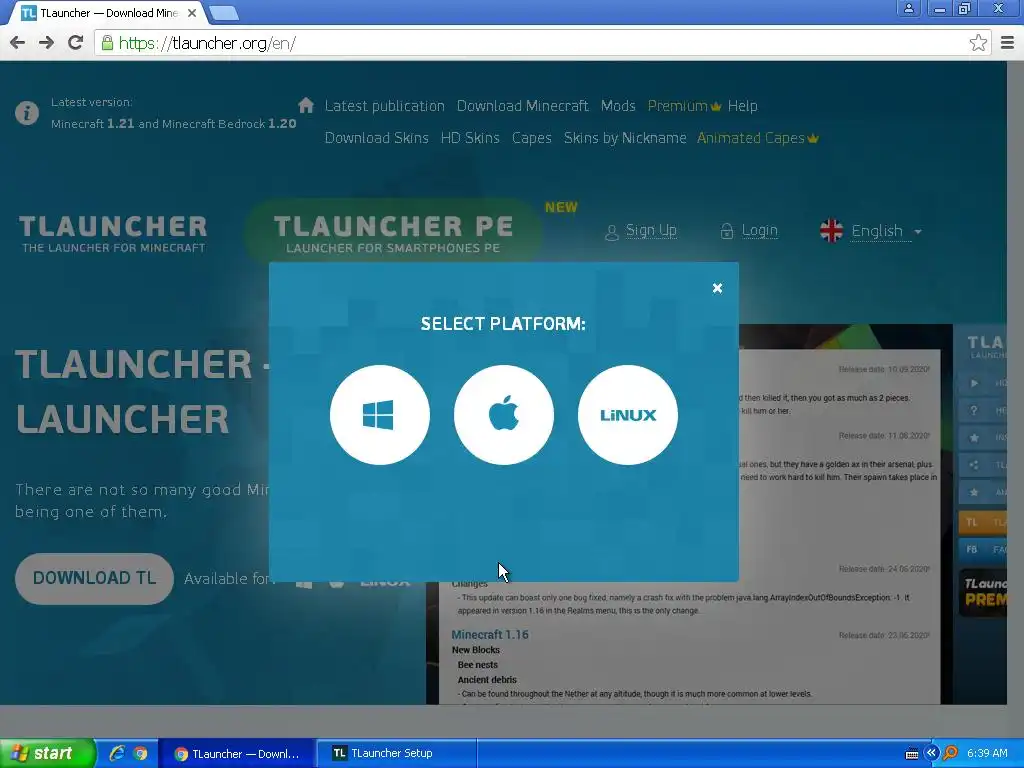Switch to TLauncher Chrome taskbar button
The image size is (1024, 768).
click(237, 754)
